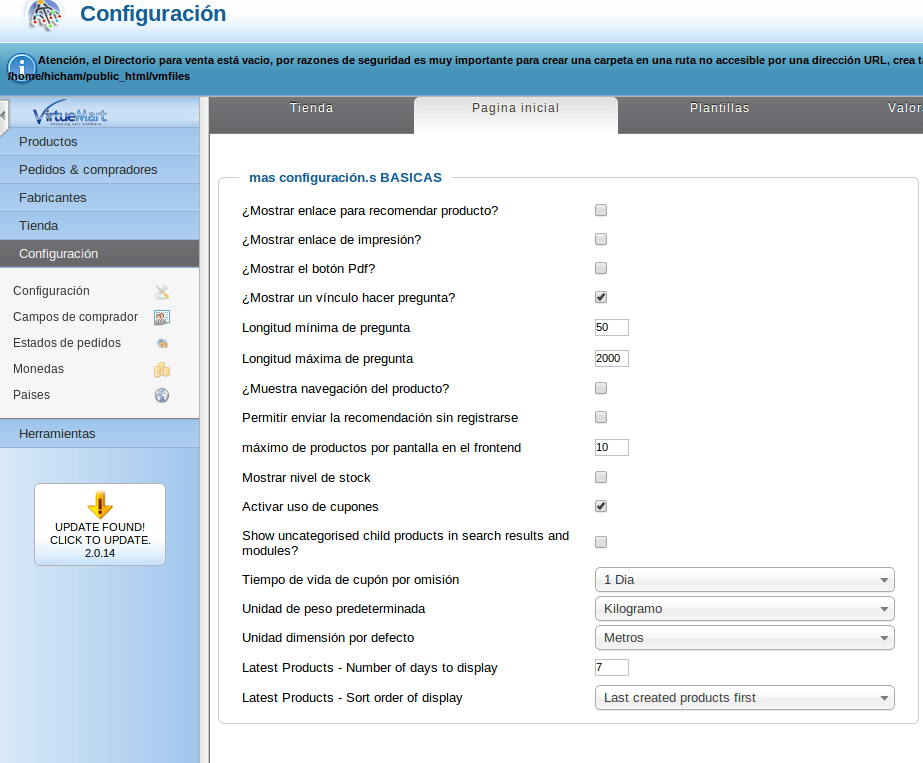This screenshot has height=763, width=923.
Task: Select the Pagina inicial tab
Action: pos(516,115)
